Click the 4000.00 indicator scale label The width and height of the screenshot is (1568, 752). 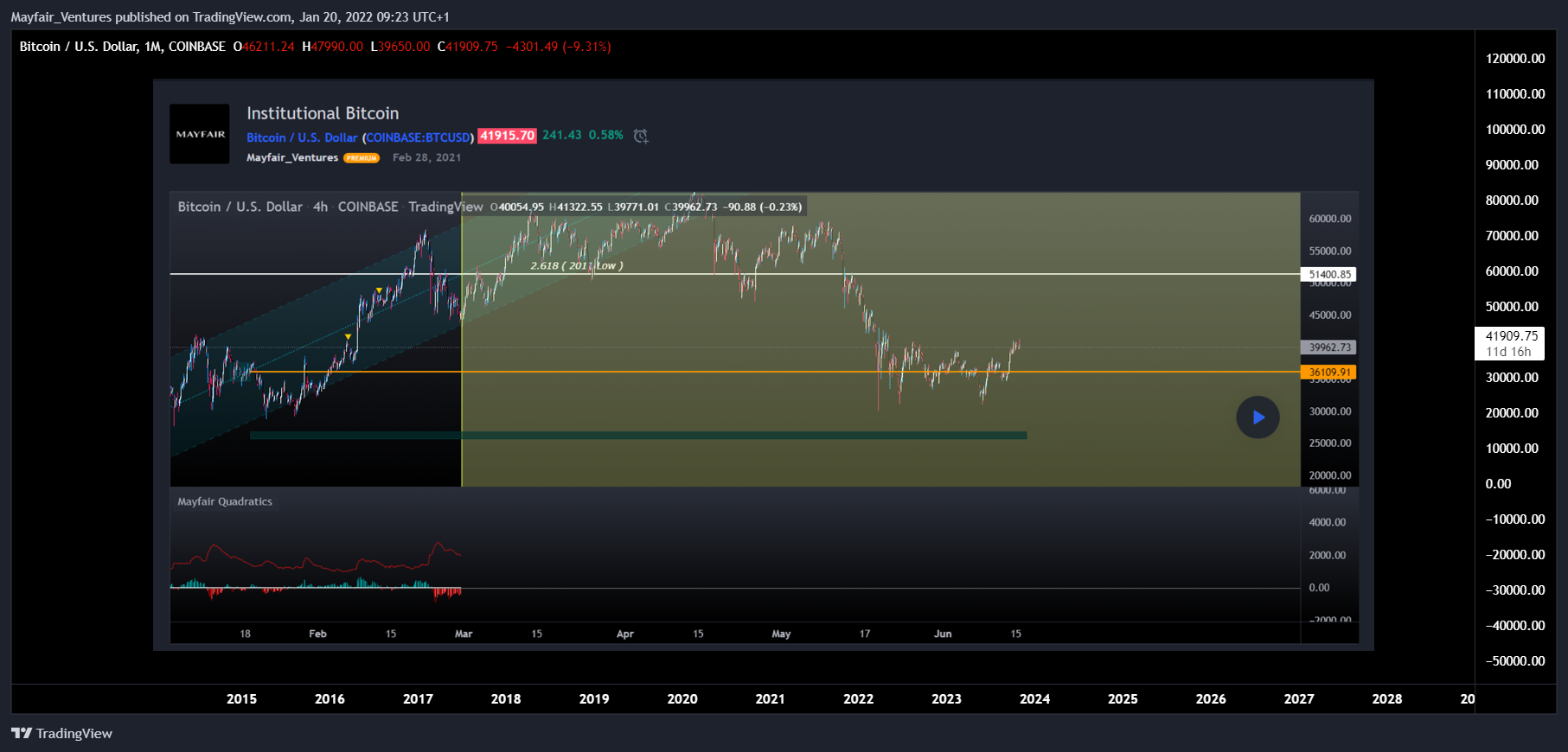tap(1328, 522)
